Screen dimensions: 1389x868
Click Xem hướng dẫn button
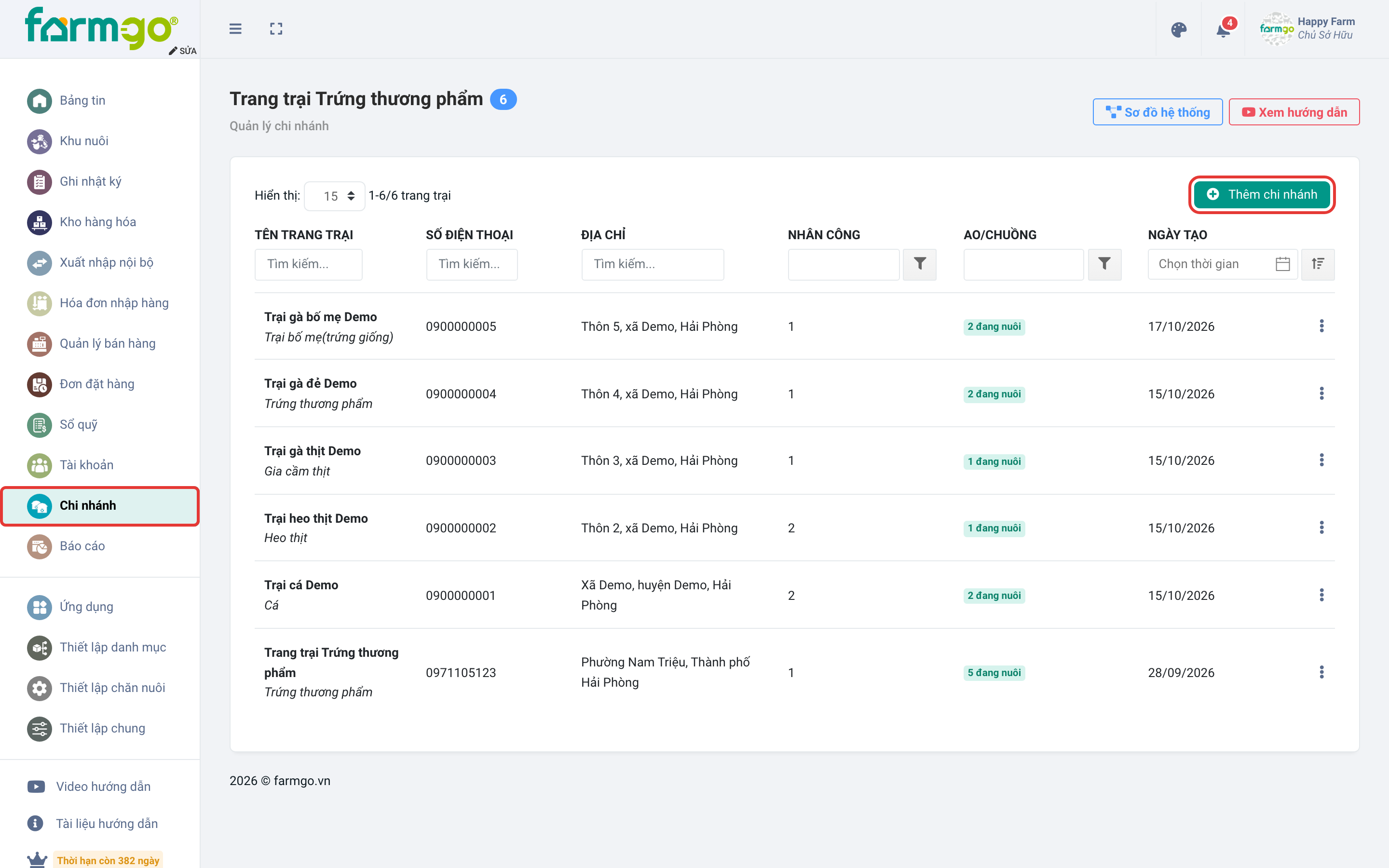1294,112
